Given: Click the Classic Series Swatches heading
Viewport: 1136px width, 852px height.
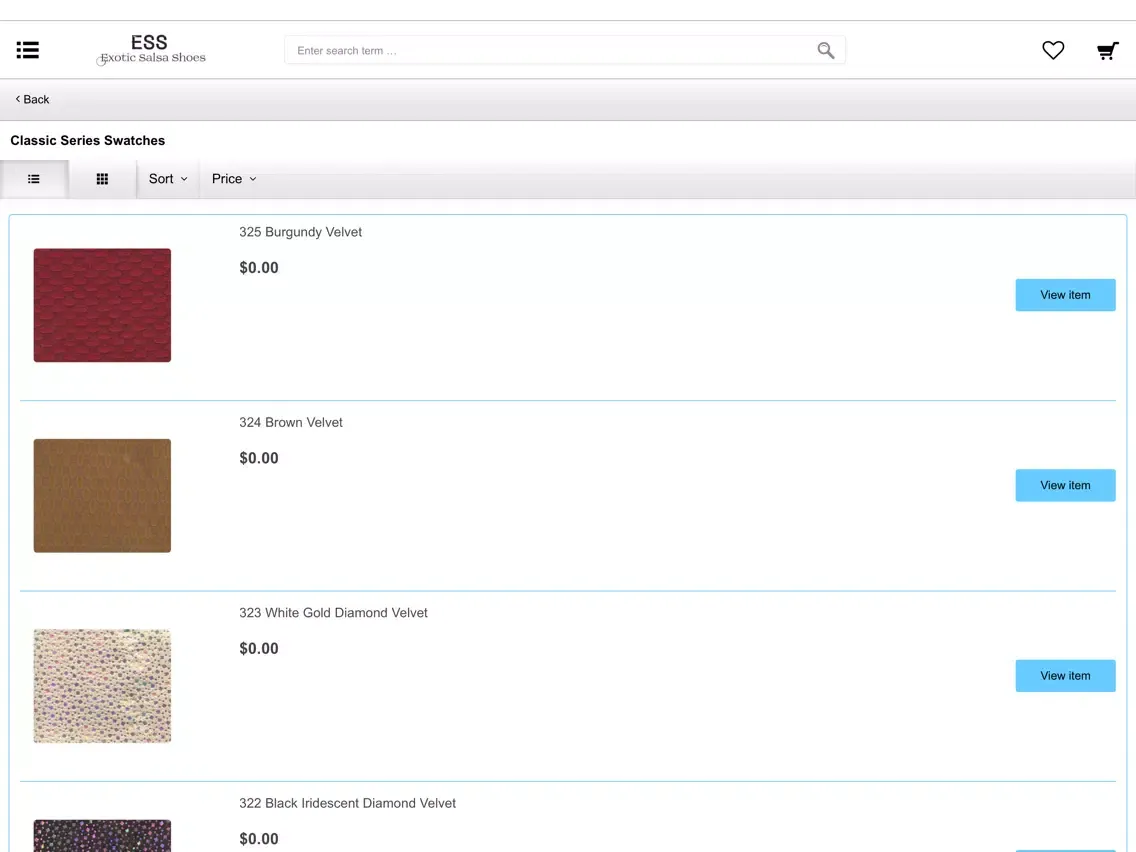Looking at the screenshot, I should coord(88,141).
